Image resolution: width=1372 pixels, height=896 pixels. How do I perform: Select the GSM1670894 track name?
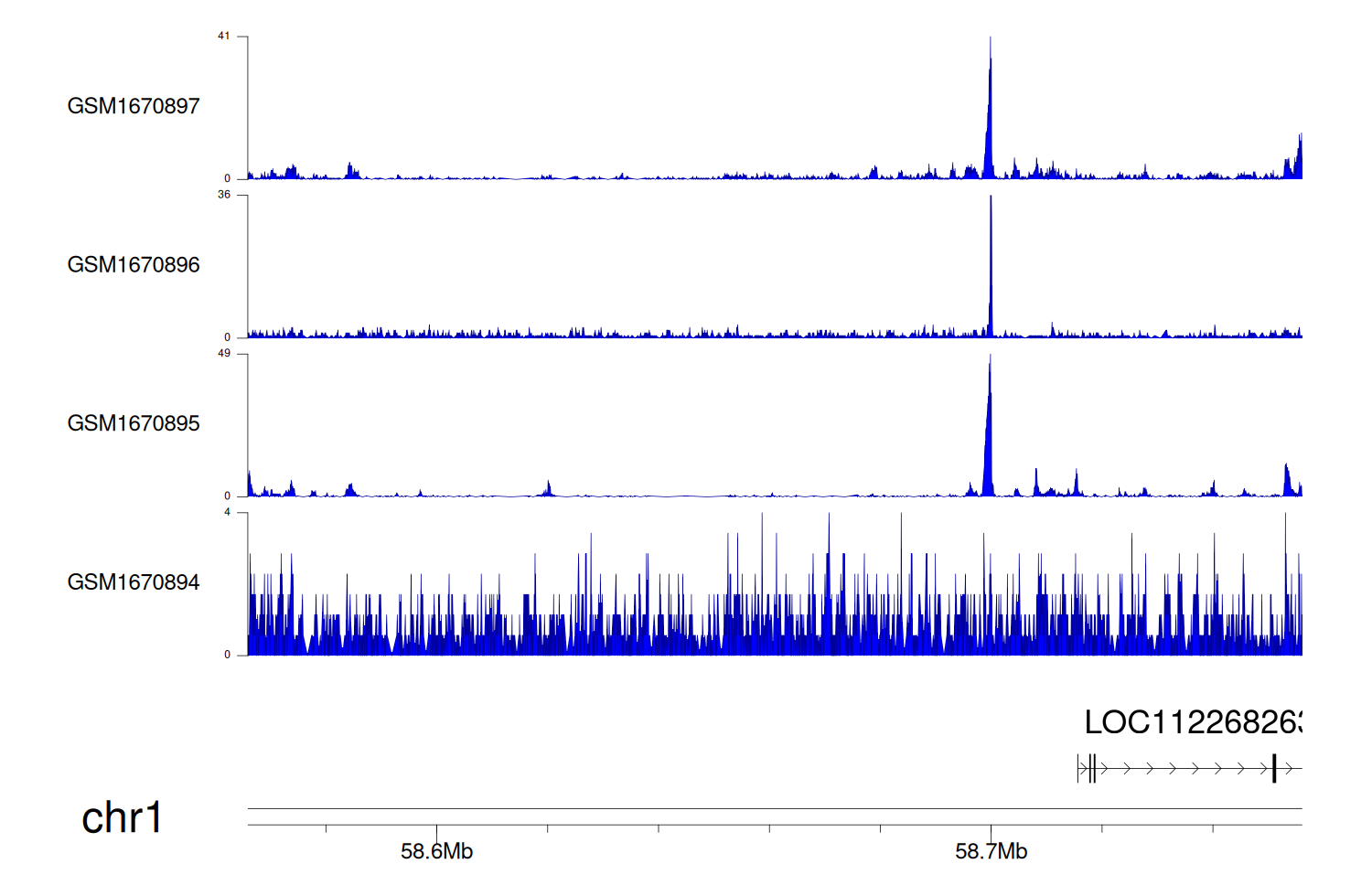134,582
